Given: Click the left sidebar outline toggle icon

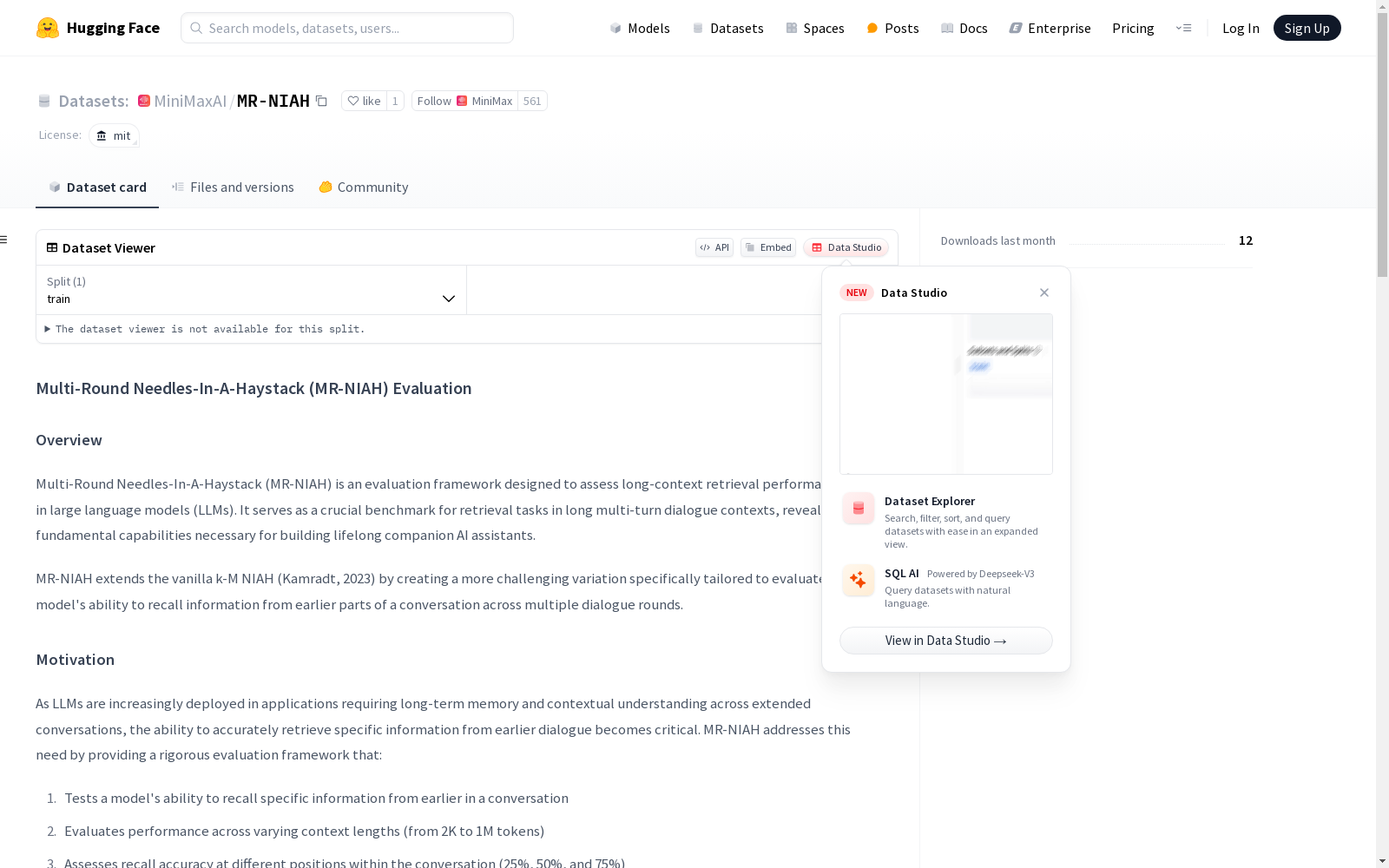Looking at the screenshot, I should point(4,240).
